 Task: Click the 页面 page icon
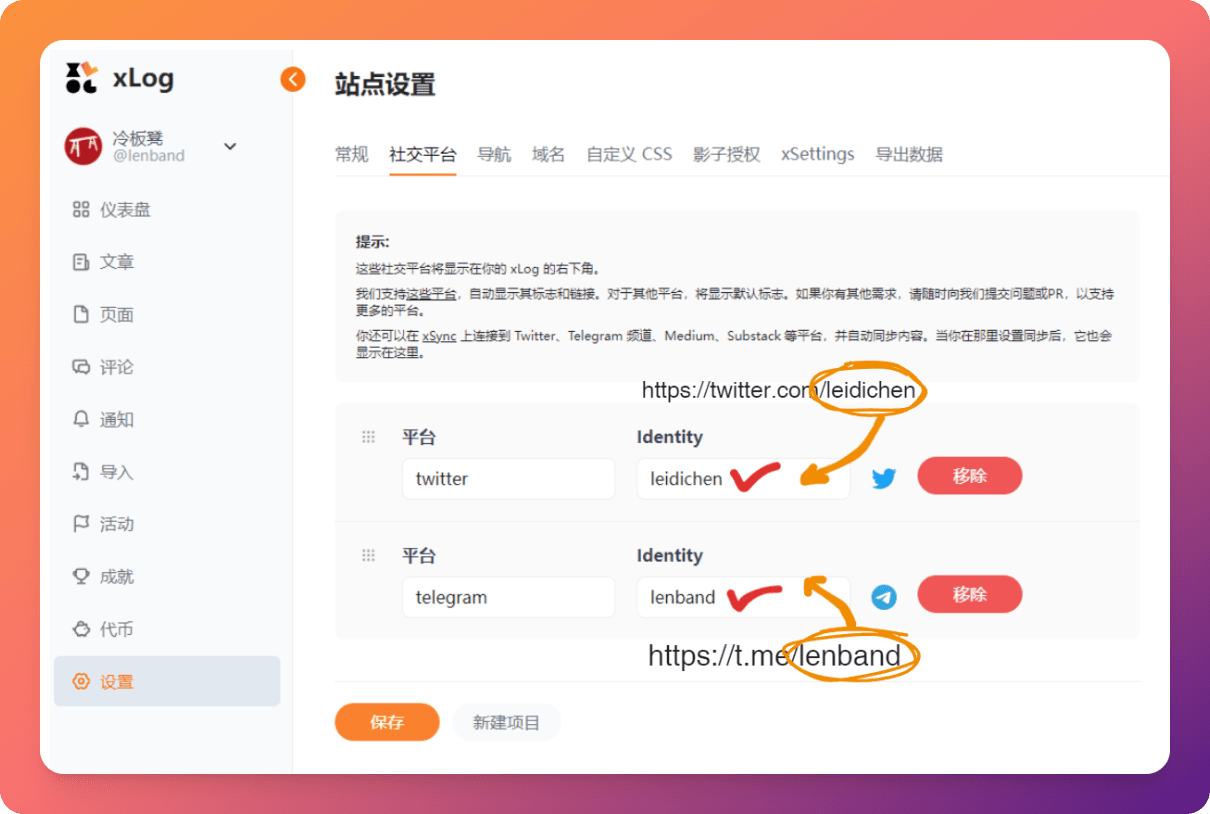click(81, 315)
